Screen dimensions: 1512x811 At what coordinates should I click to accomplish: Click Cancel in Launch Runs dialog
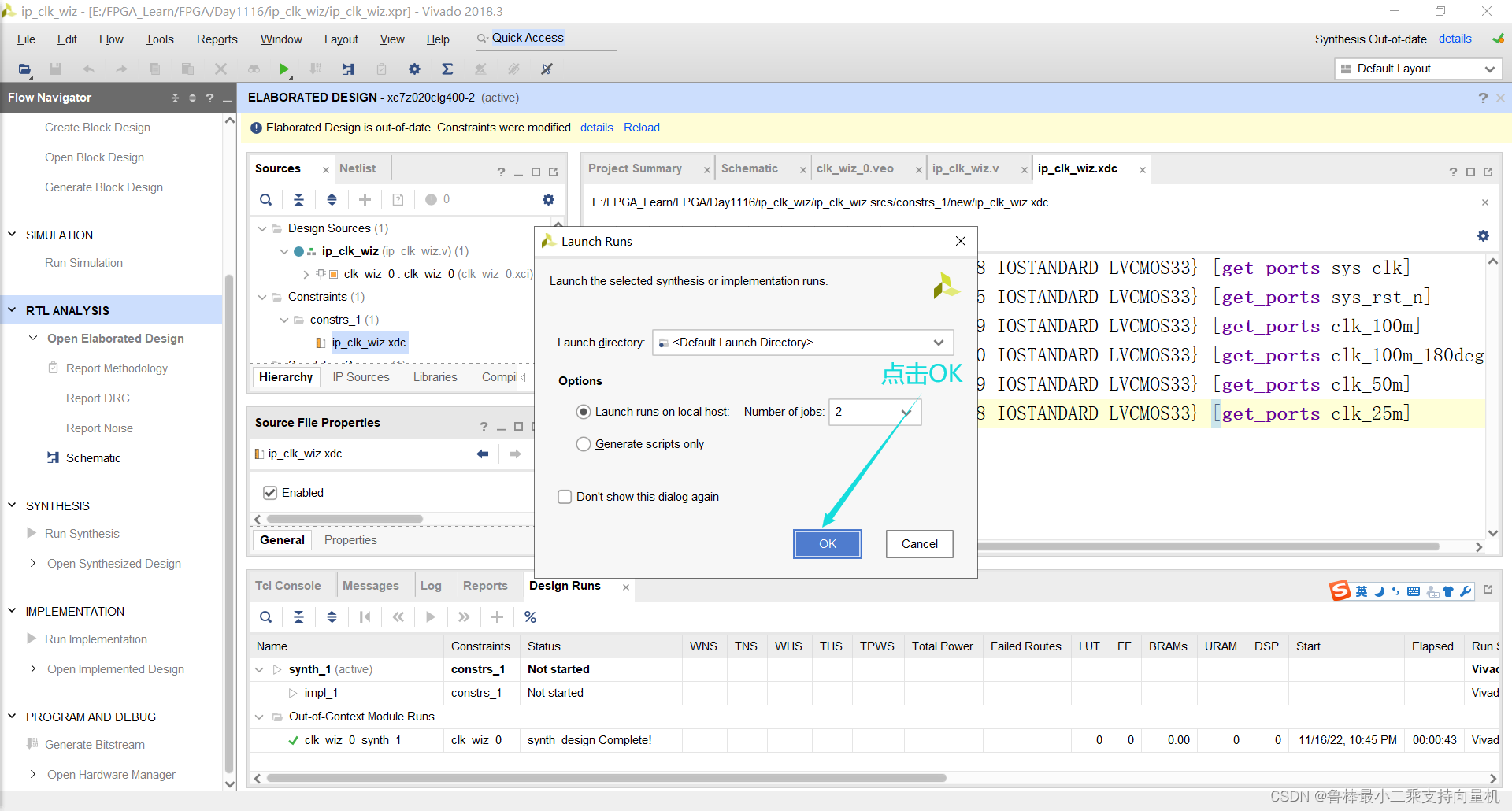click(x=919, y=544)
